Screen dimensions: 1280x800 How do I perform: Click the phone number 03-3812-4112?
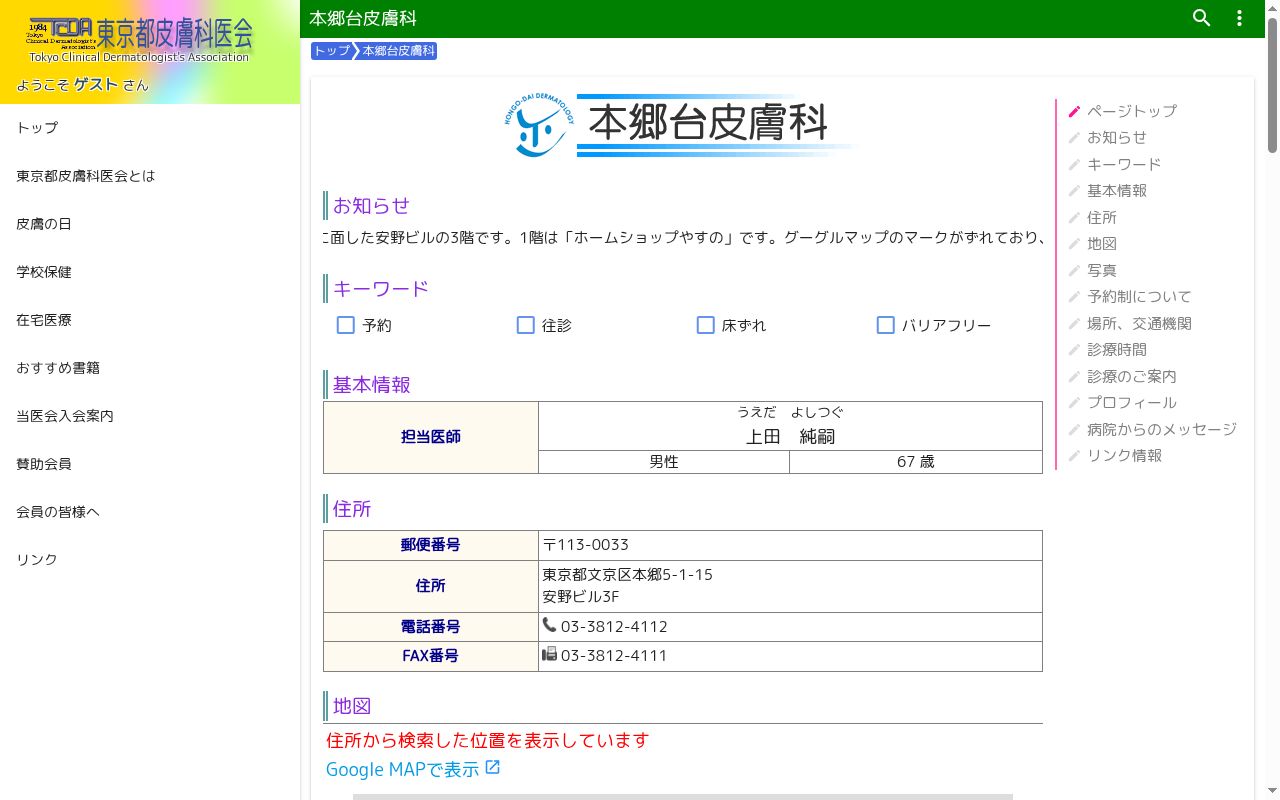pos(614,627)
